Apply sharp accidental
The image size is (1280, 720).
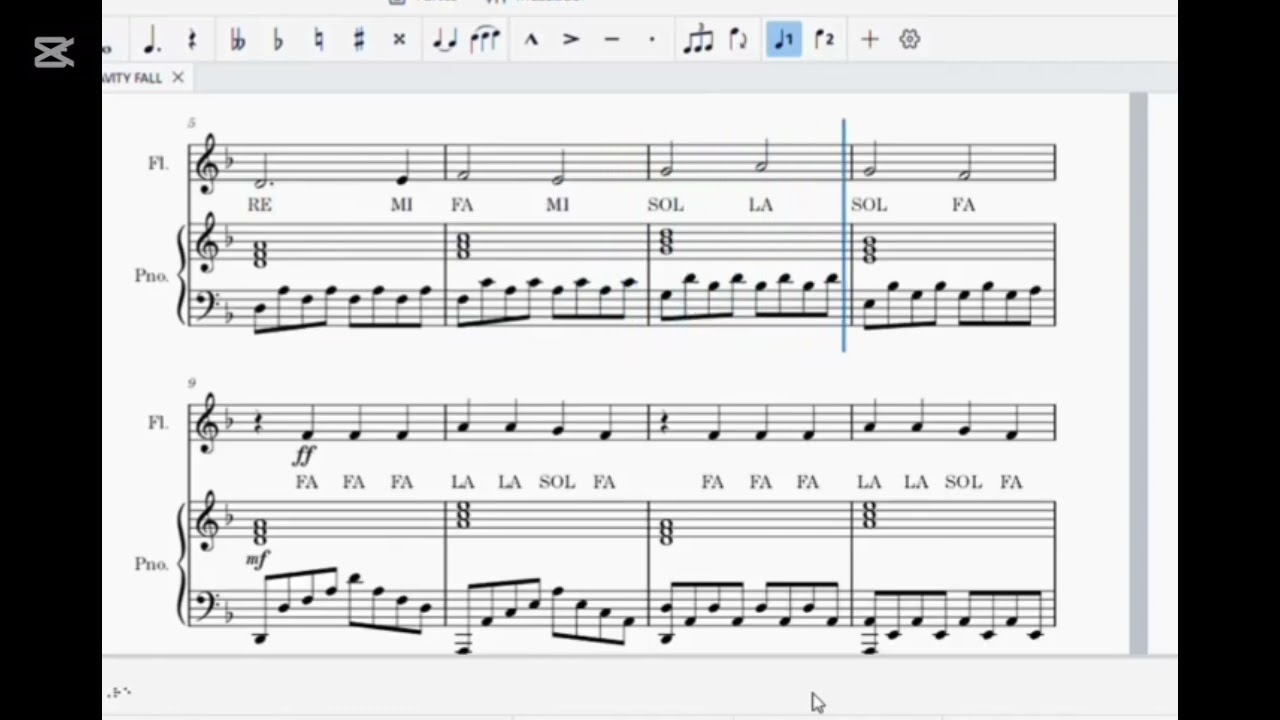358,40
